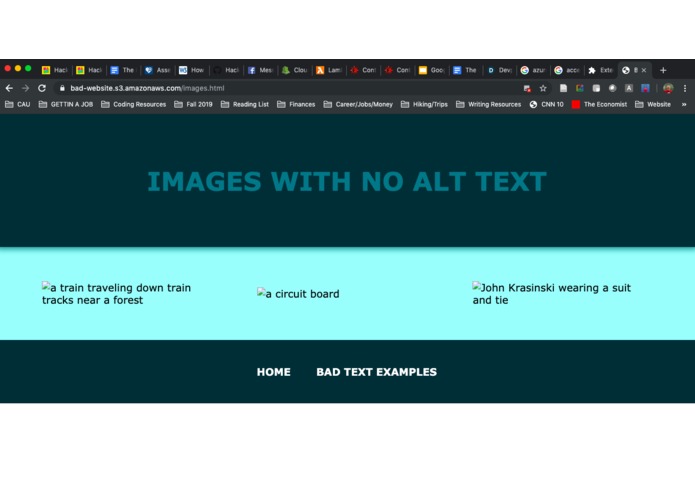Switch to the Facebook 'Mes' tab
This screenshot has width=695, height=494.
[261, 70]
